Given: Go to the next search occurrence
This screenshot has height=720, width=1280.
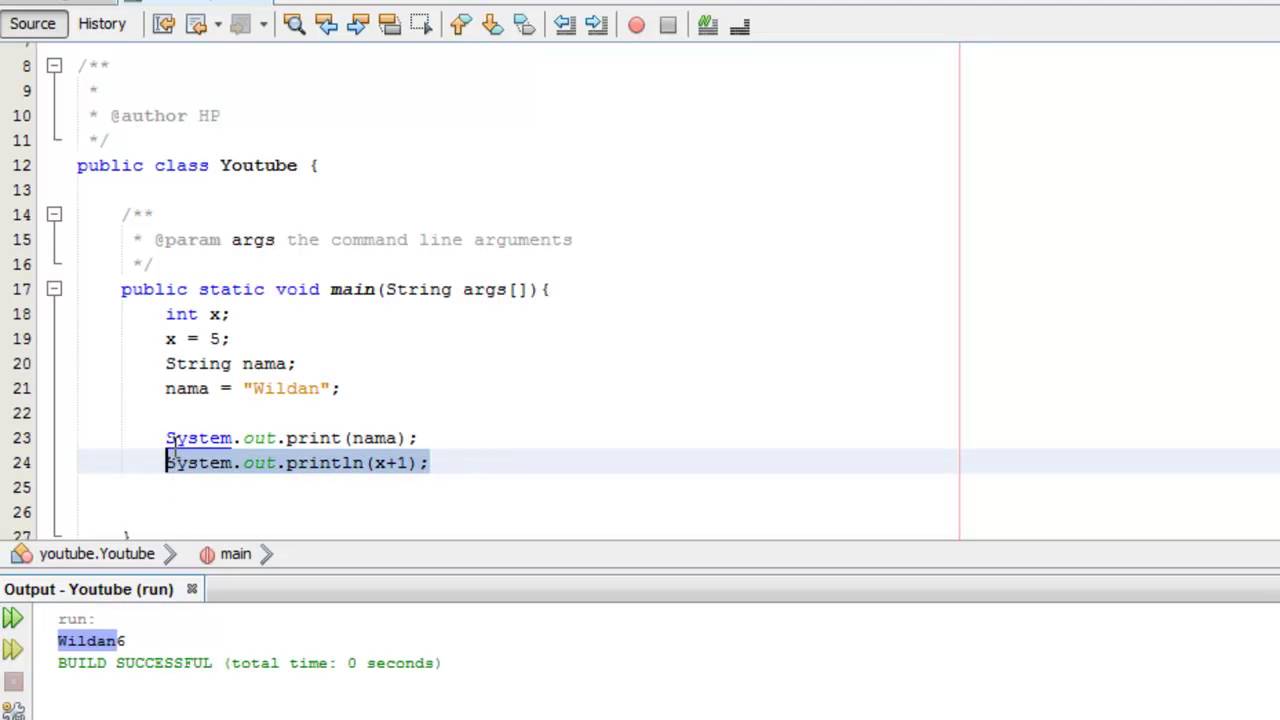Looking at the screenshot, I should pyautogui.click(x=358, y=24).
